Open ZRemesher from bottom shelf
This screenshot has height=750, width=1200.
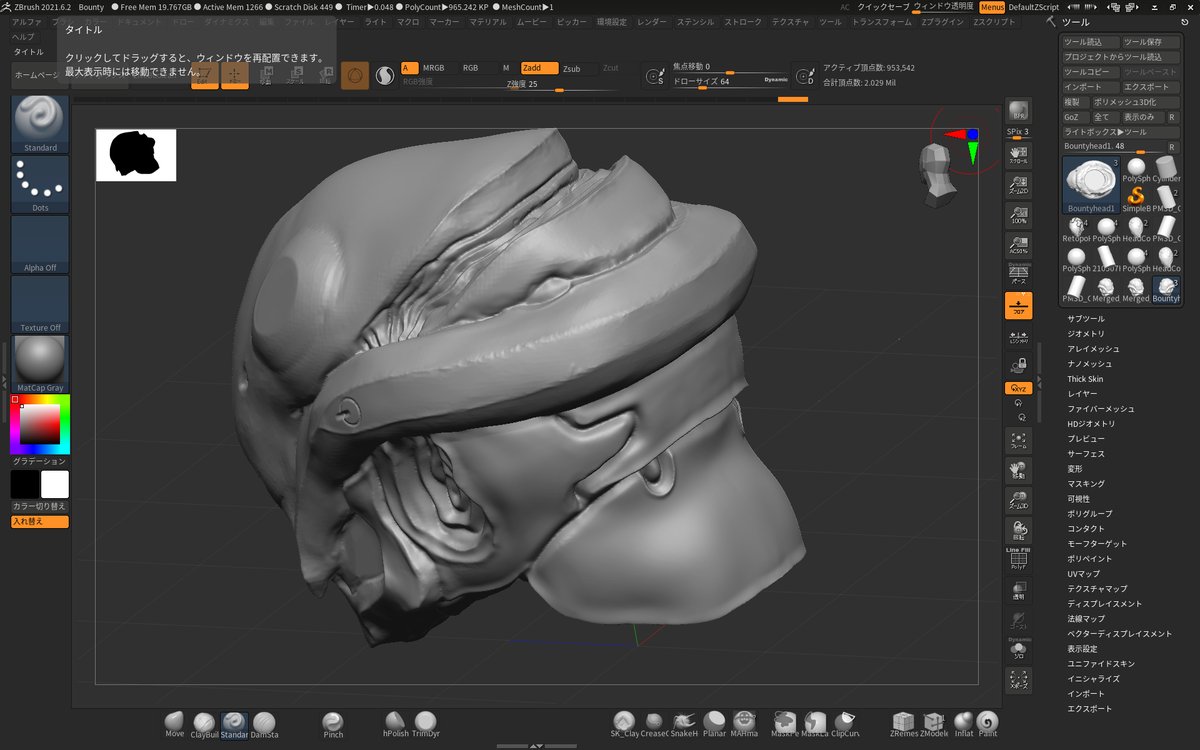pos(904,726)
